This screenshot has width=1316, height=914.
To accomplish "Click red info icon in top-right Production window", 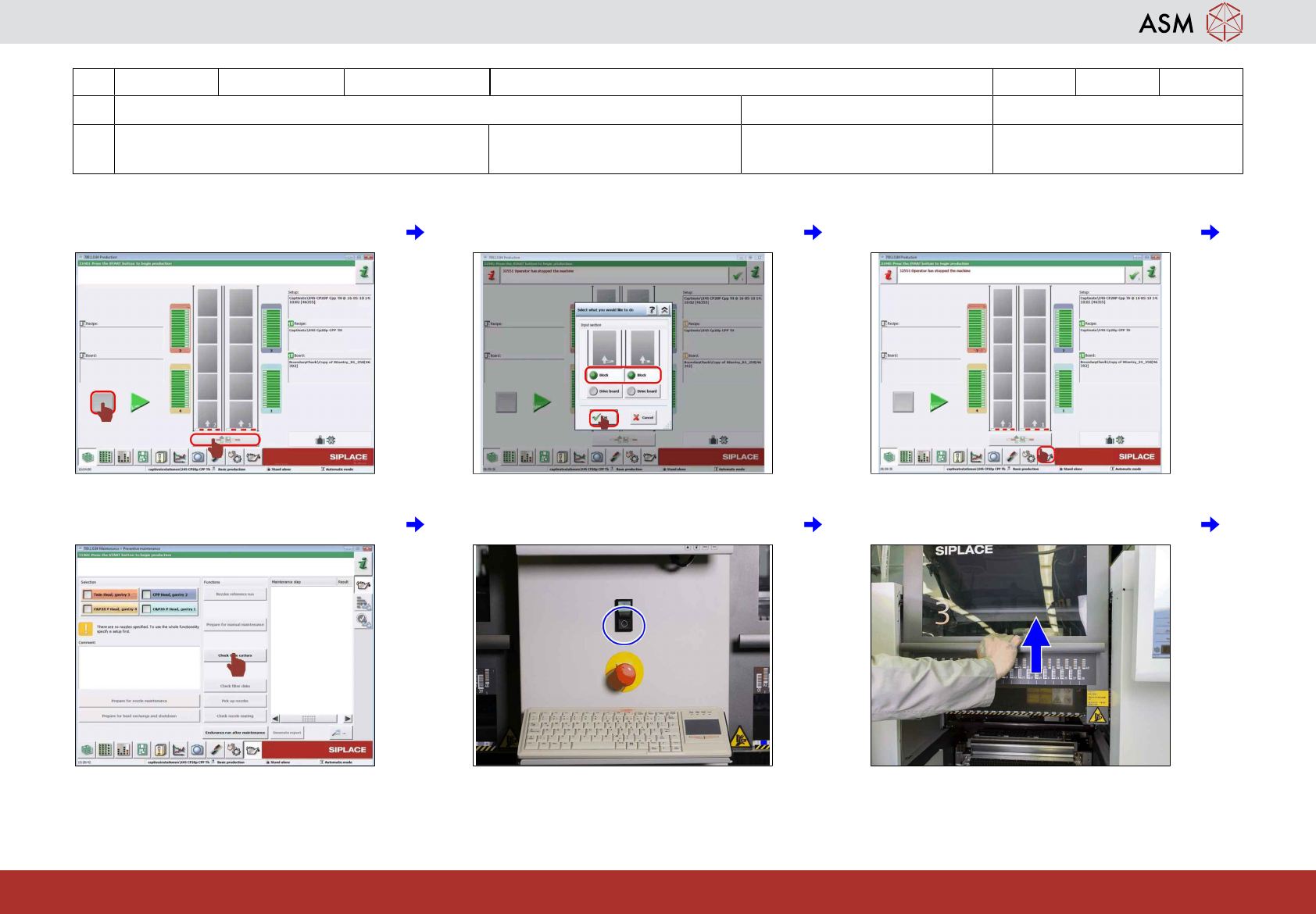I will 888,274.
